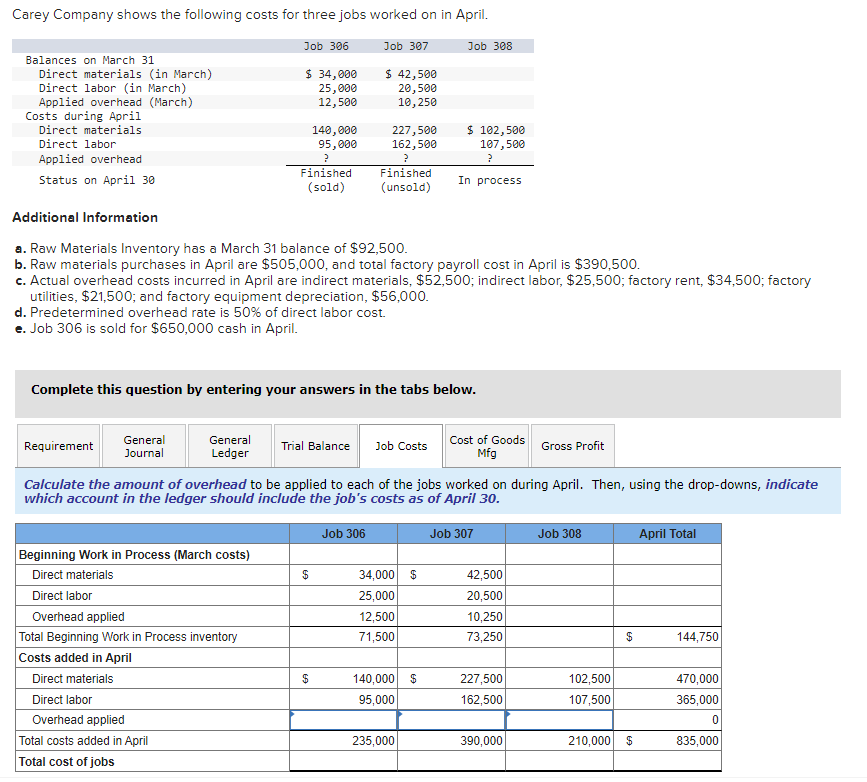This screenshot has height=782, width=867.
Task: Select the In process status cell for Job 308
Action: (x=489, y=179)
